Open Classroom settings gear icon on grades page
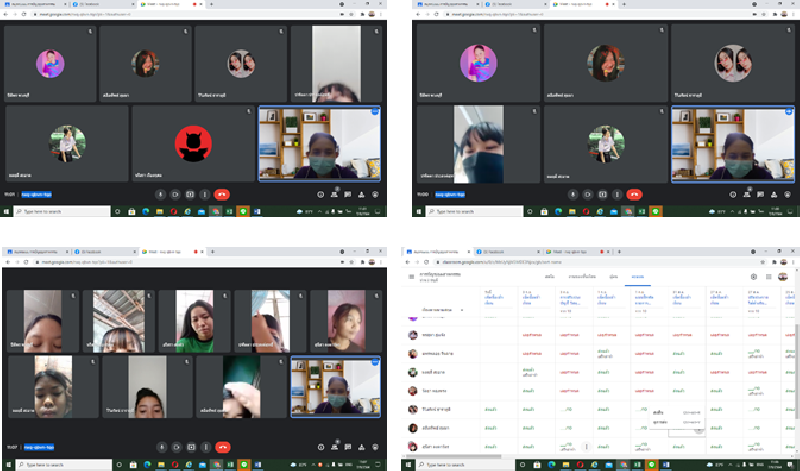The height and width of the screenshot is (471, 800). (x=754, y=275)
